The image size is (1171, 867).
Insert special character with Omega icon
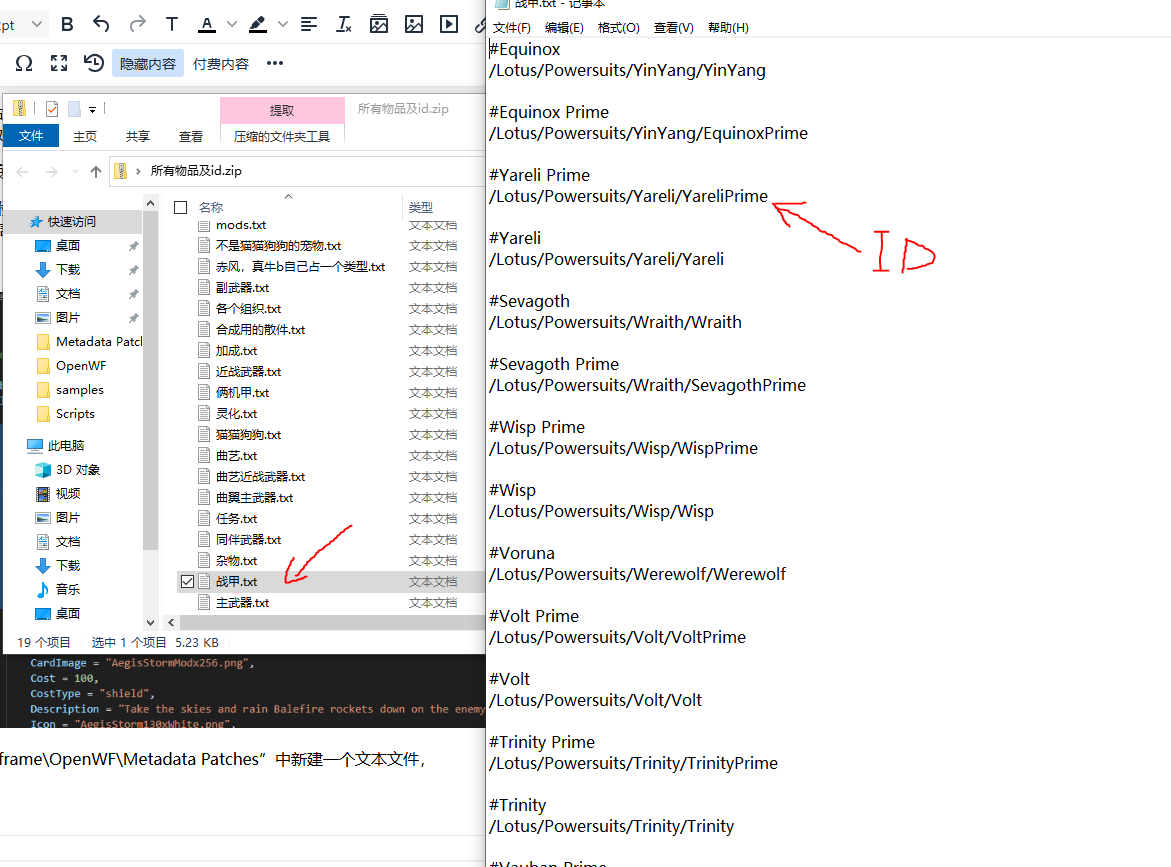pos(24,64)
